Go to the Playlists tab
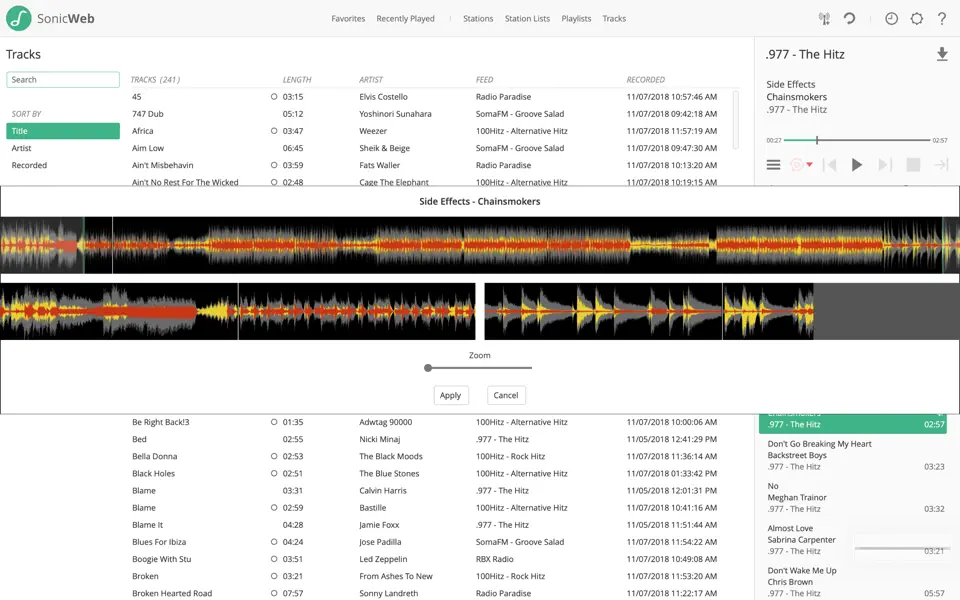 pos(576,19)
